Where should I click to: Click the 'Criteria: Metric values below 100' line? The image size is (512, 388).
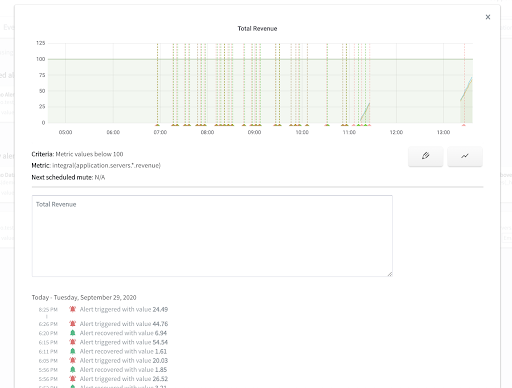pos(77,154)
